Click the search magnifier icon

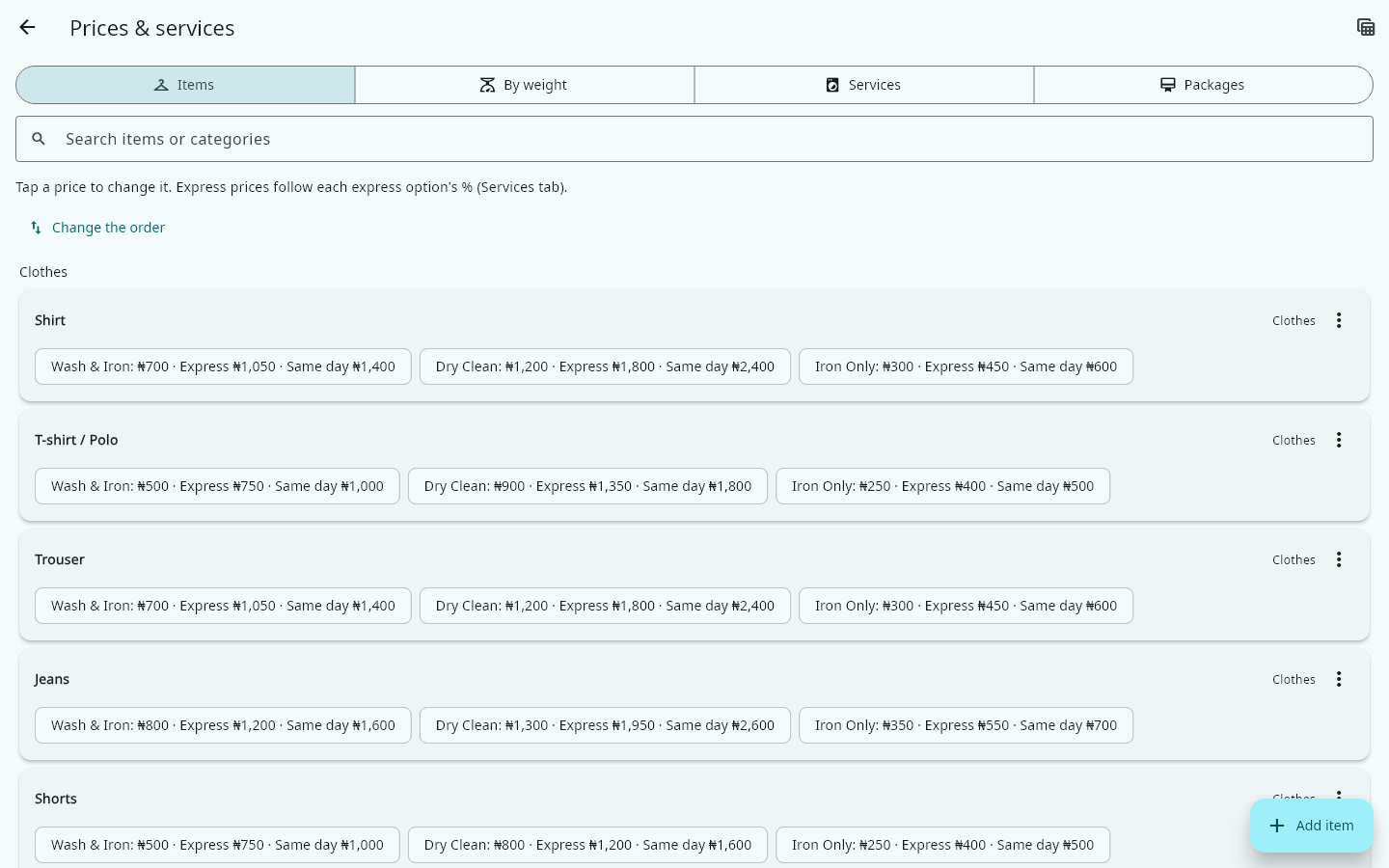pos(39,139)
